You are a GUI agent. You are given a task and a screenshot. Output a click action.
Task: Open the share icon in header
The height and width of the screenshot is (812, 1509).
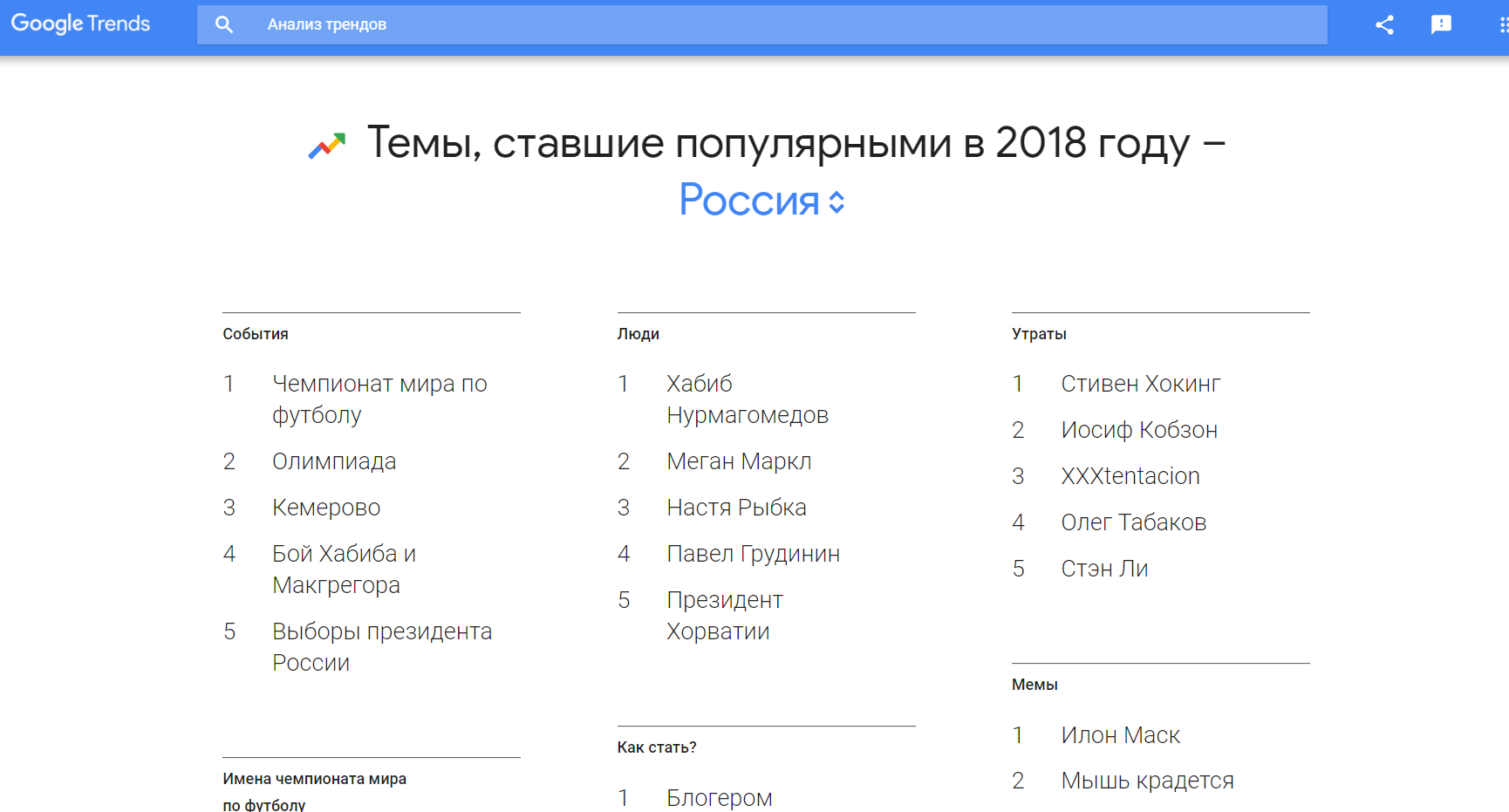click(1384, 24)
